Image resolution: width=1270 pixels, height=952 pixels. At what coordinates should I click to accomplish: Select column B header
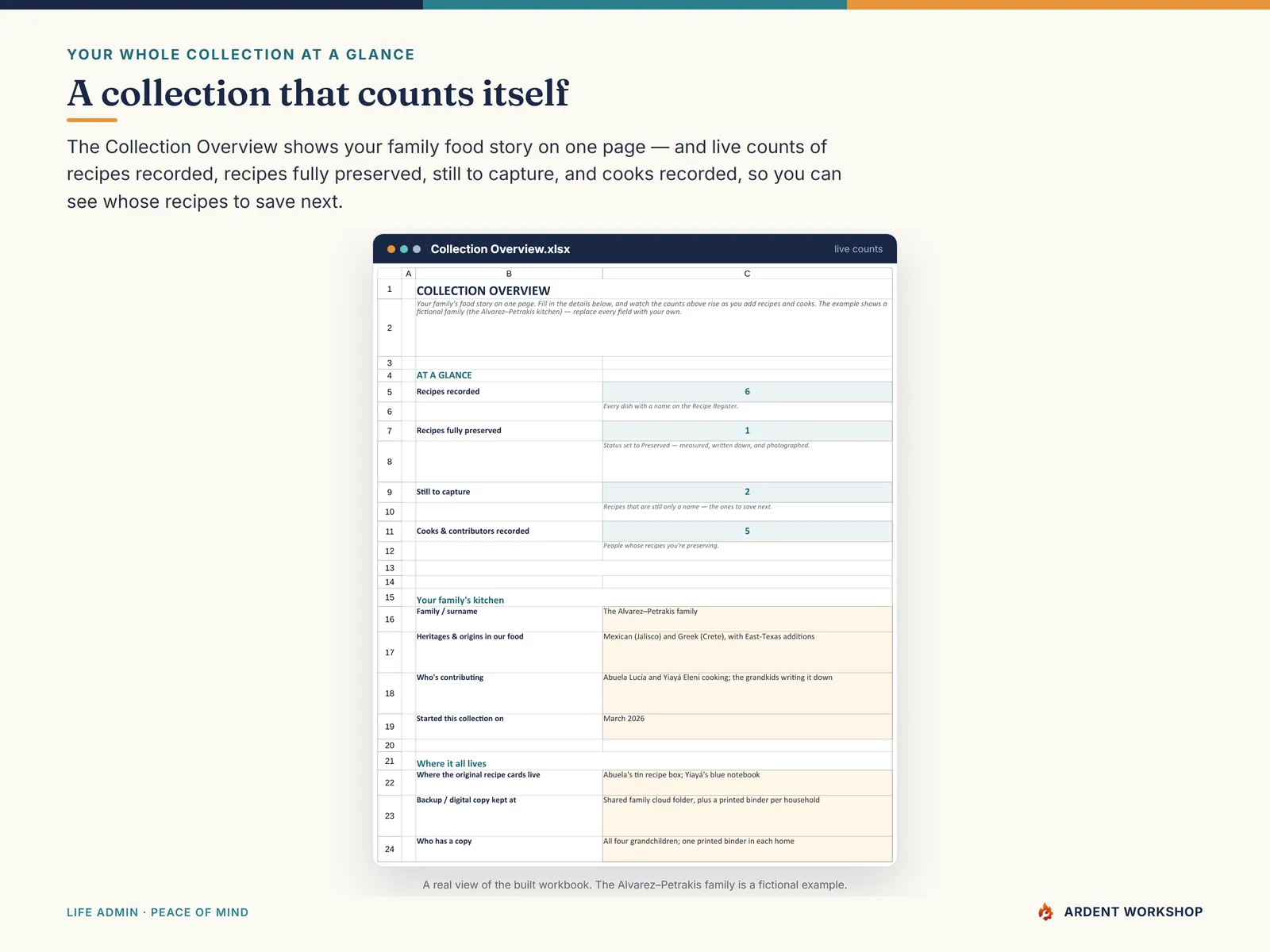tap(509, 274)
